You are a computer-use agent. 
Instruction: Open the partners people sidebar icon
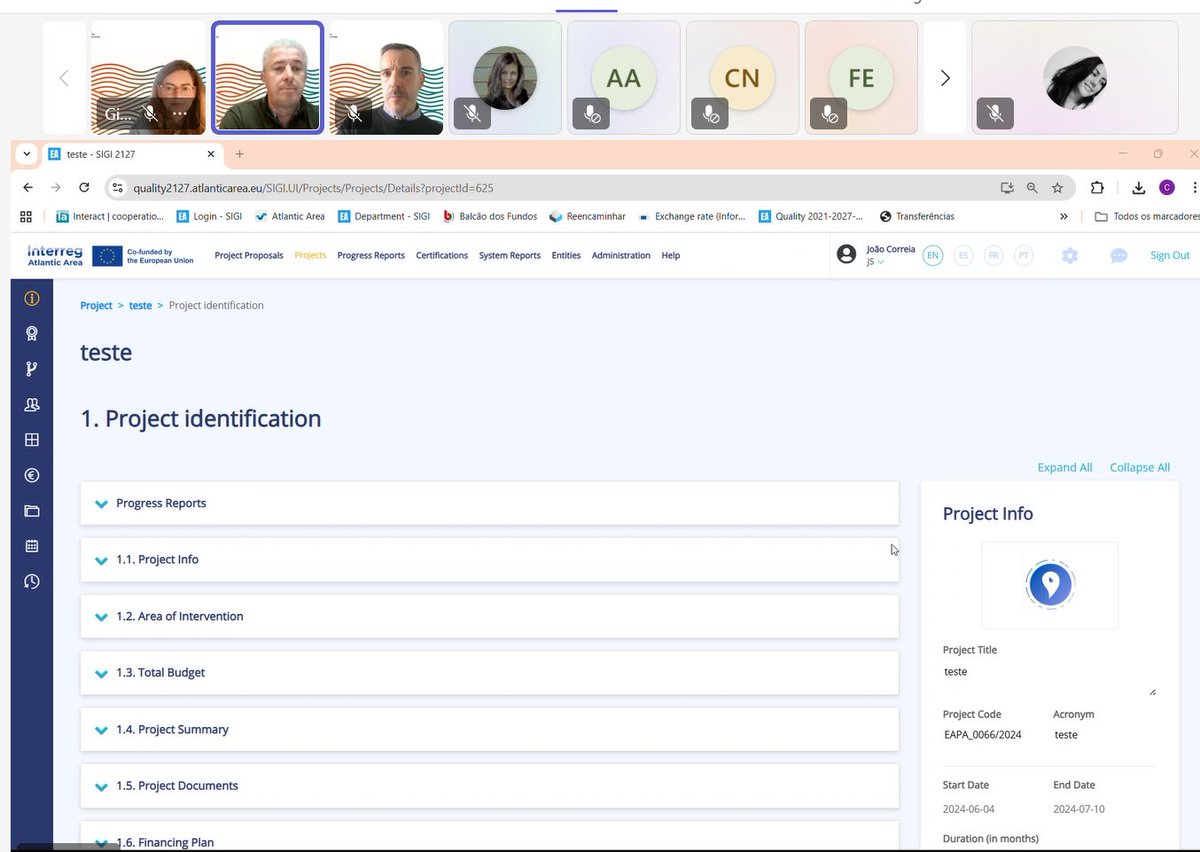[x=32, y=405]
